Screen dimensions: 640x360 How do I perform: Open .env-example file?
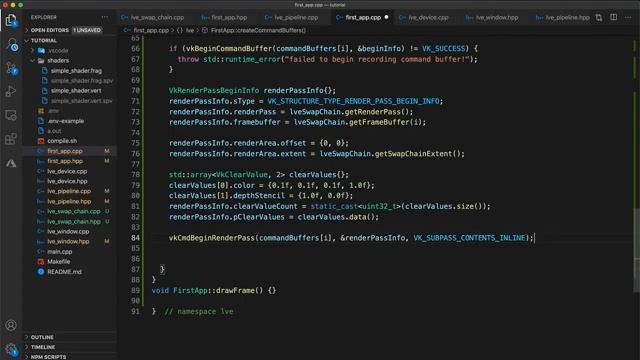click(x=65, y=121)
